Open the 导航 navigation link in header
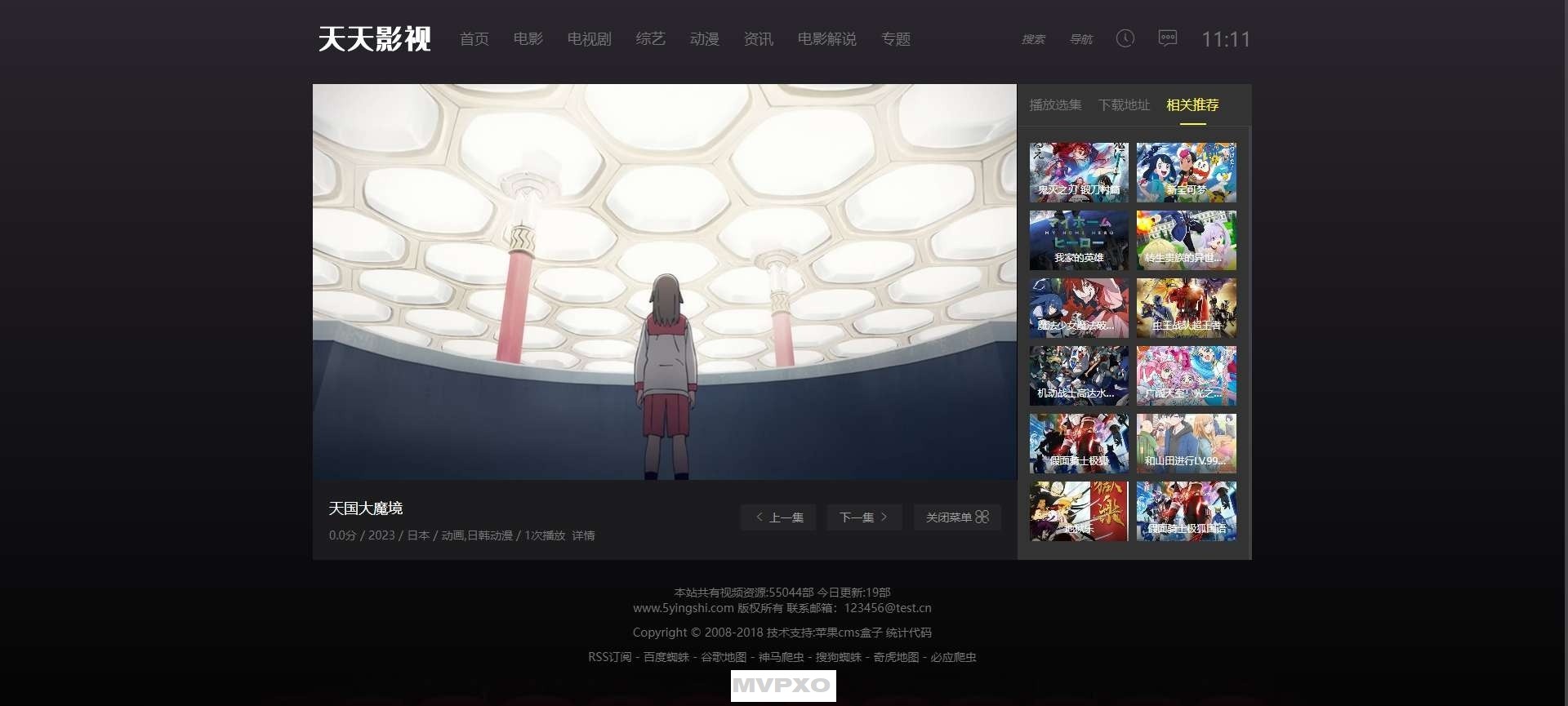This screenshot has width=1568, height=706. pyautogui.click(x=1081, y=39)
